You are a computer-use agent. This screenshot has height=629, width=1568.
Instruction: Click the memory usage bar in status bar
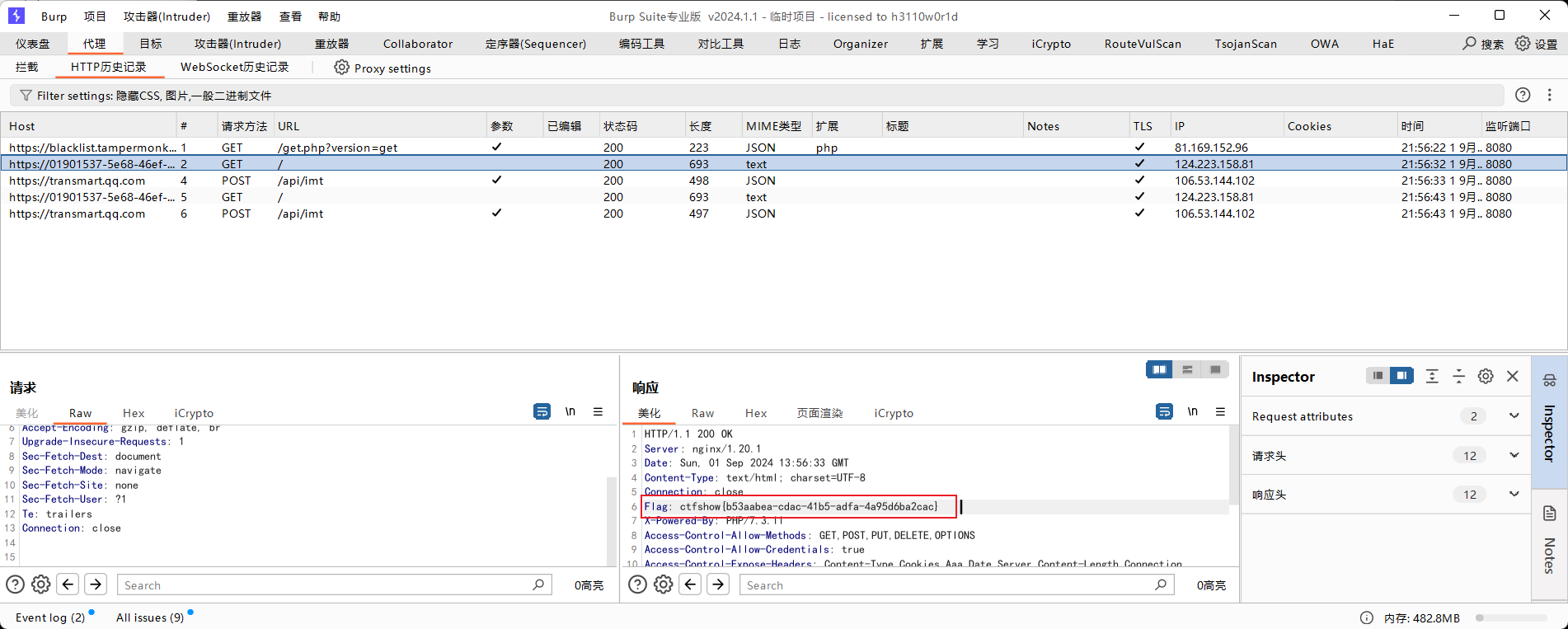[x=1511, y=617]
